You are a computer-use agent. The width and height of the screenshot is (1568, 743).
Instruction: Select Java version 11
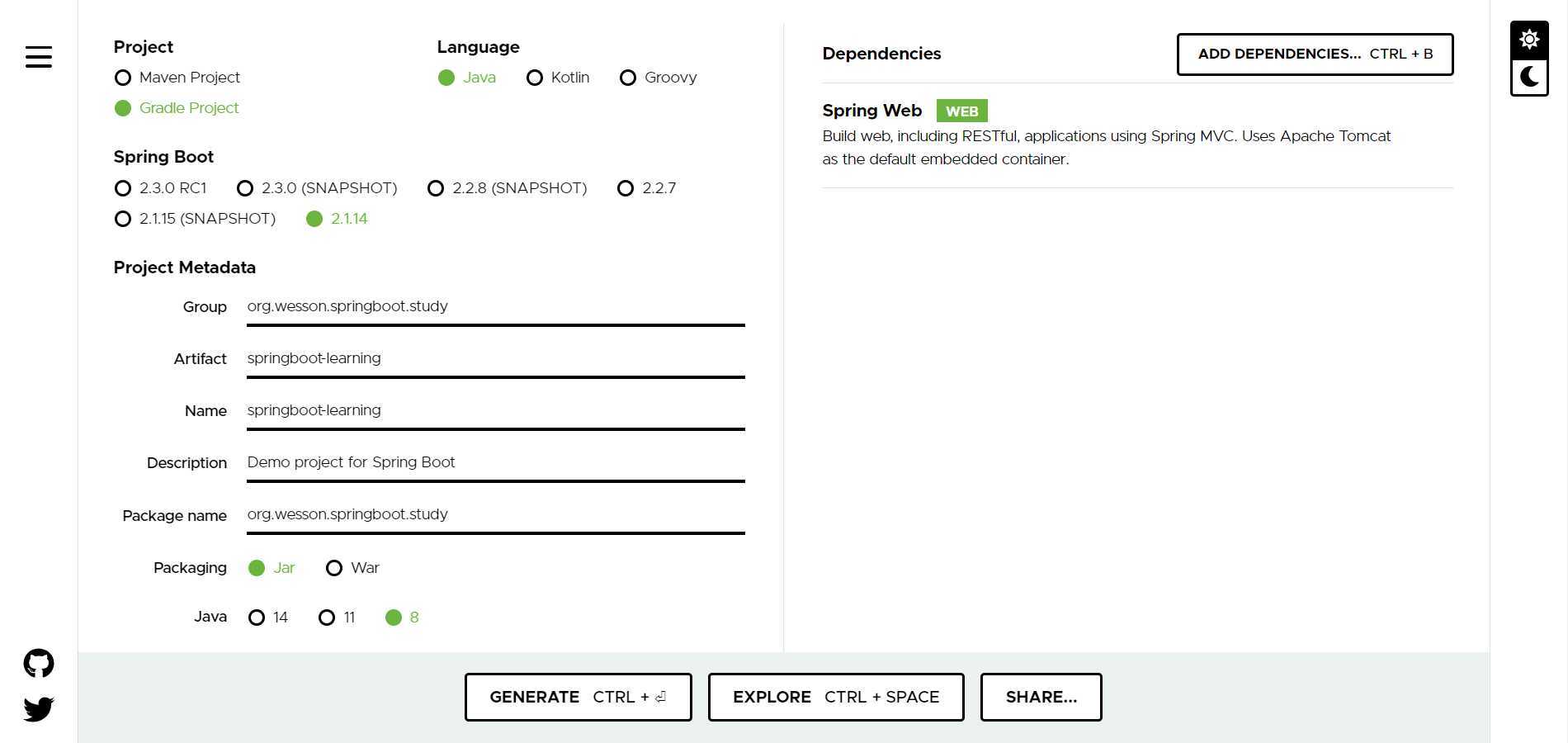click(337, 618)
